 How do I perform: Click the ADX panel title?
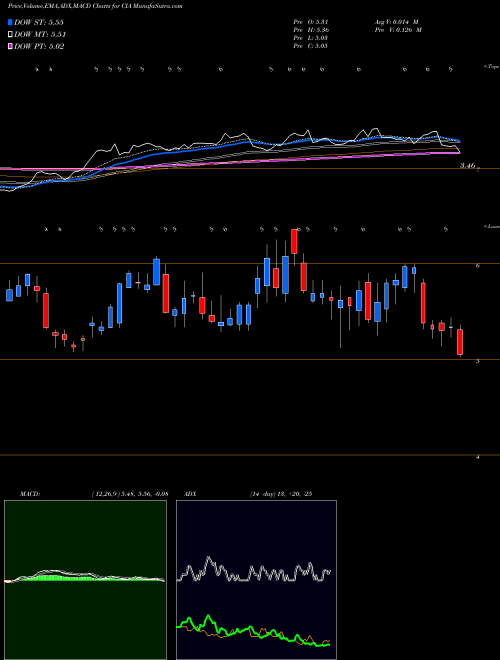[190, 494]
